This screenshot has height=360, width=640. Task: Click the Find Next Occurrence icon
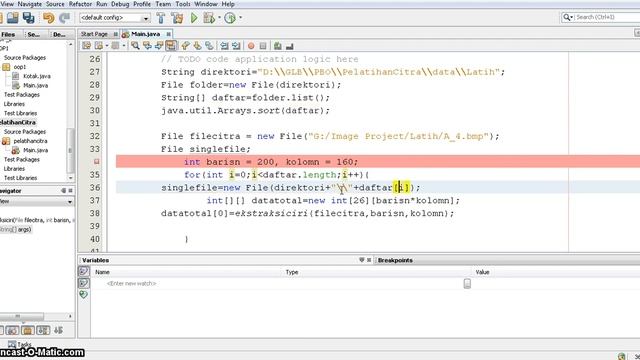(x=159, y=46)
